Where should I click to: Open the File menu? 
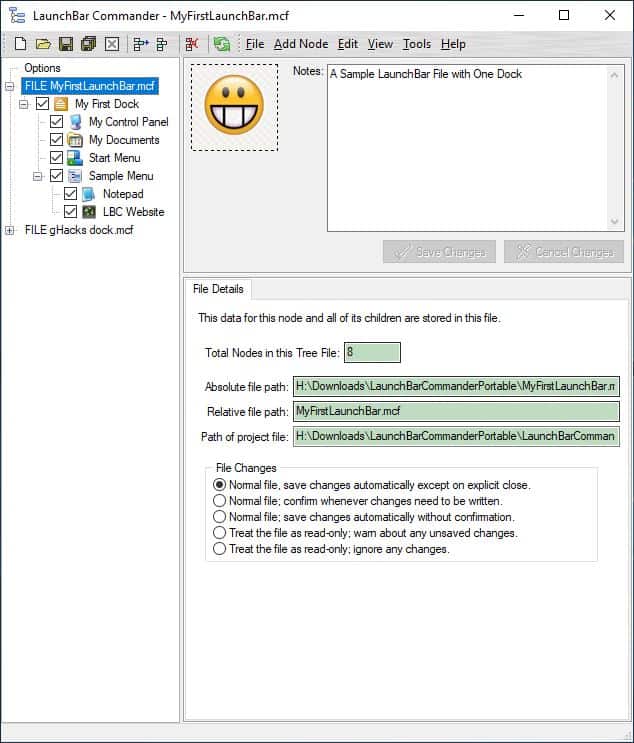coord(255,44)
